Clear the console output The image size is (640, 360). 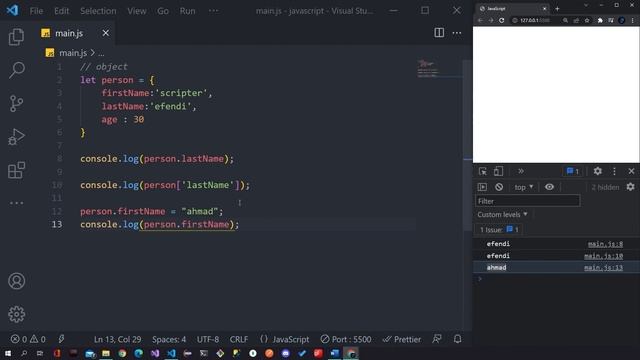click(499, 187)
